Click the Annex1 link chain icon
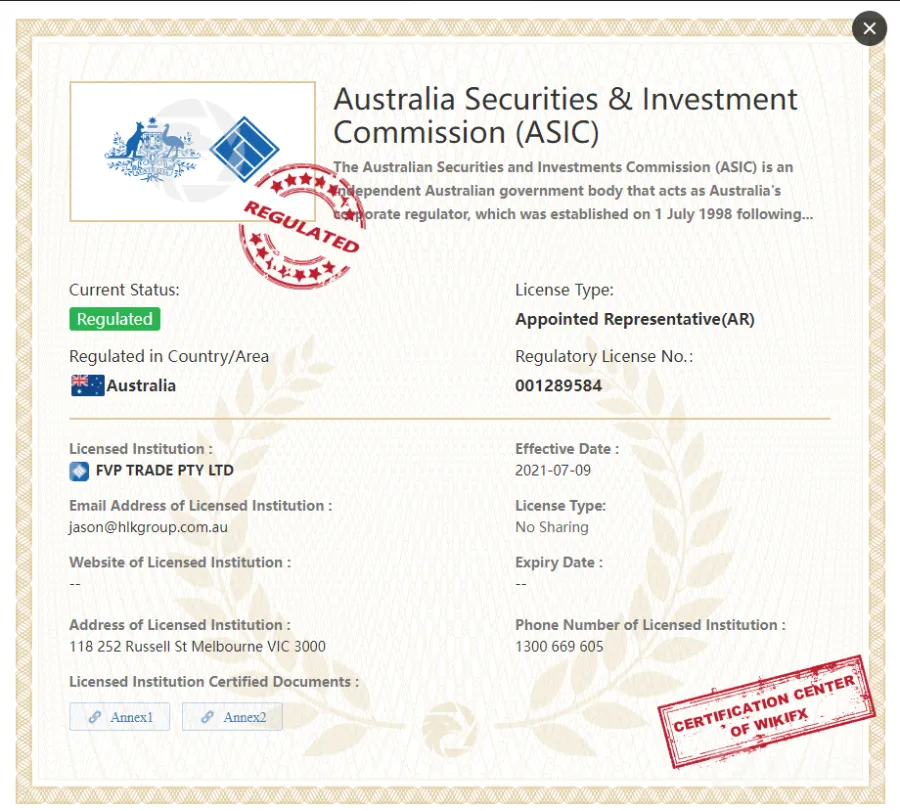This screenshot has width=900, height=811. 95,717
